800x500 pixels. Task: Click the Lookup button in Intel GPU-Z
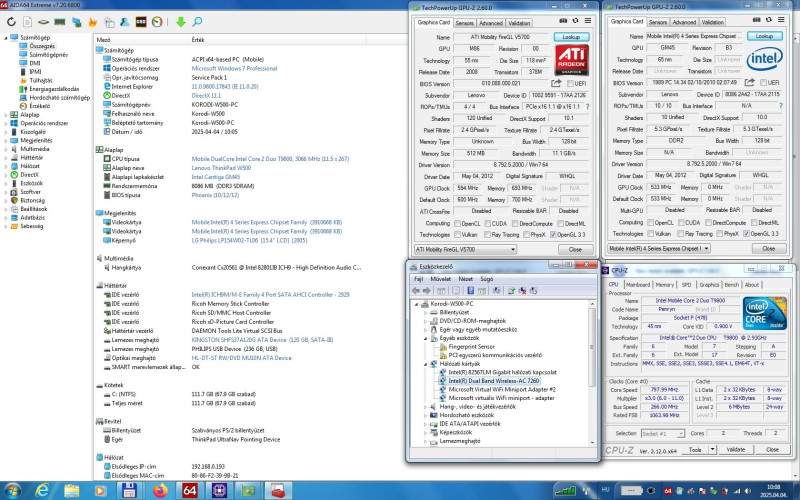point(764,36)
